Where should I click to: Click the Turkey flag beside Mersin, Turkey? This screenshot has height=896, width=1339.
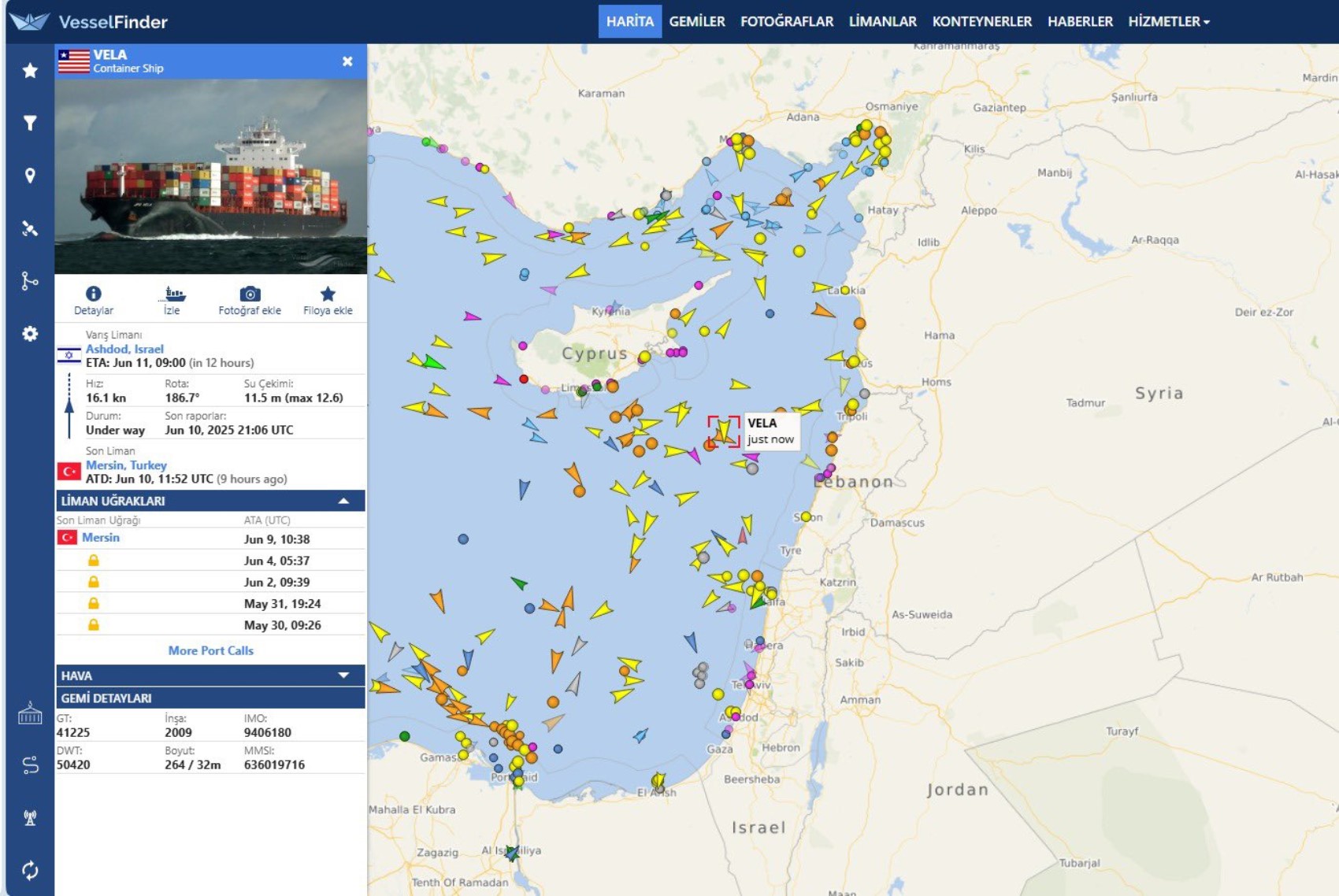click(x=69, y=472)
